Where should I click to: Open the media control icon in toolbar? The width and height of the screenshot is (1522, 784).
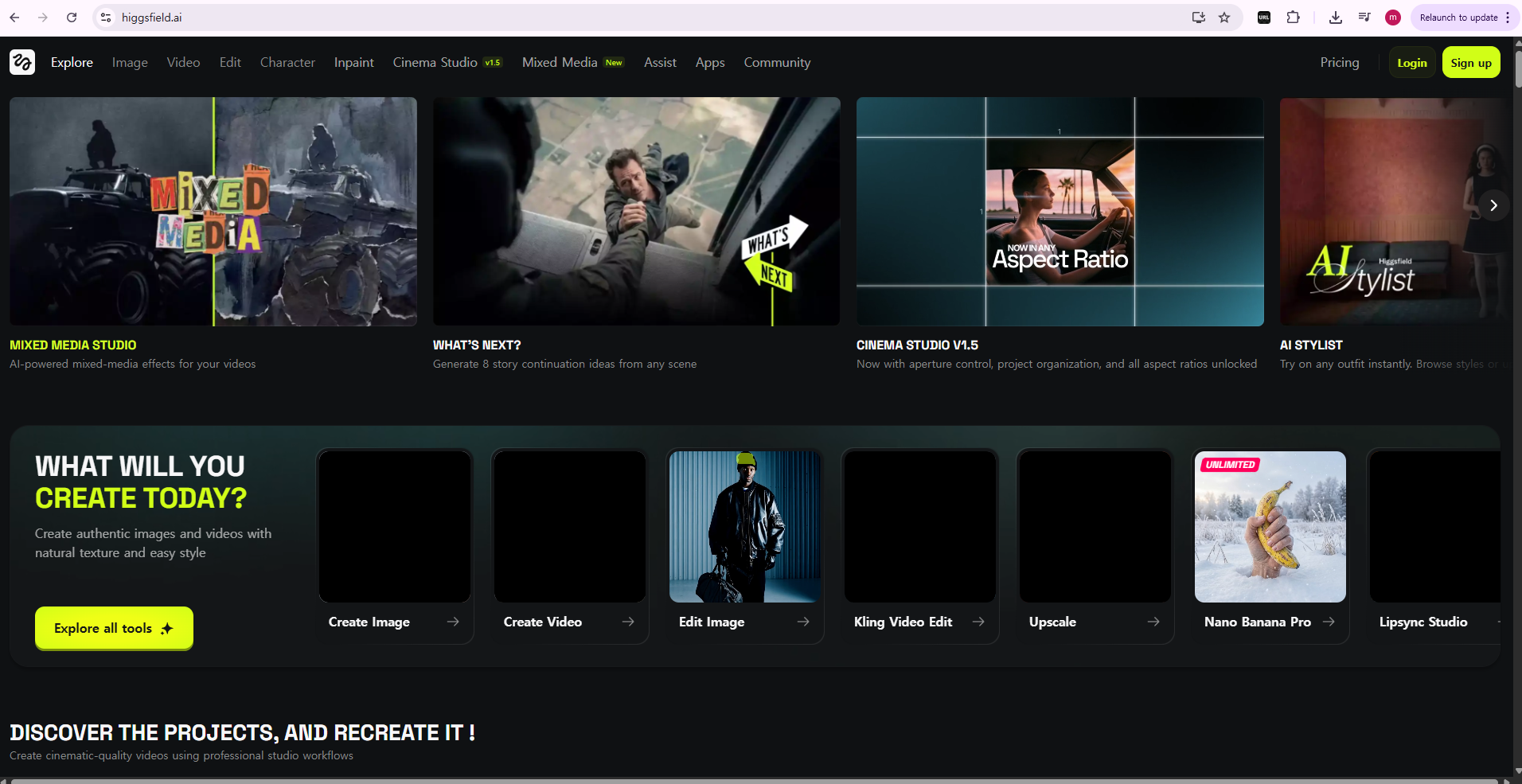(1364, 18)
